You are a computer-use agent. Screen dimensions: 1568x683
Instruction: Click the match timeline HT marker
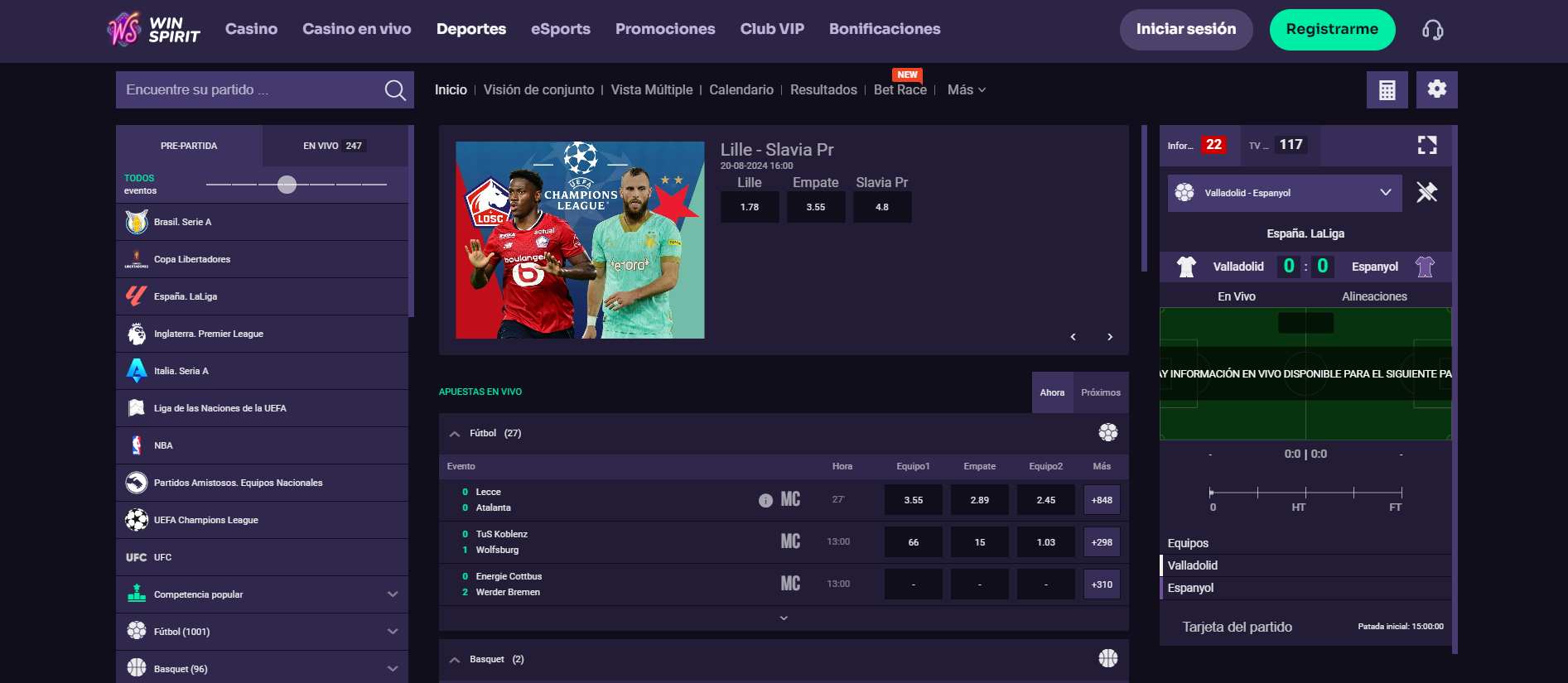[1298, 507]
